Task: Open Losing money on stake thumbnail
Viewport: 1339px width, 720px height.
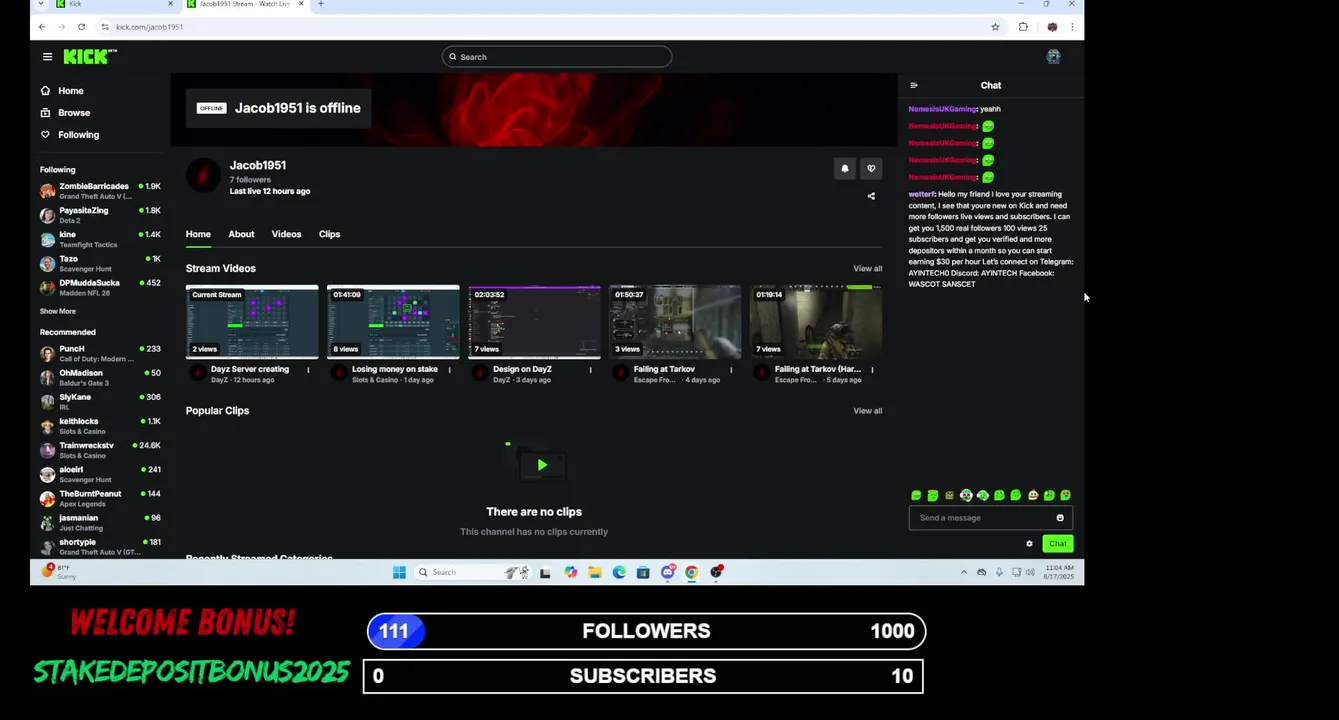Action: pos(393,322)
